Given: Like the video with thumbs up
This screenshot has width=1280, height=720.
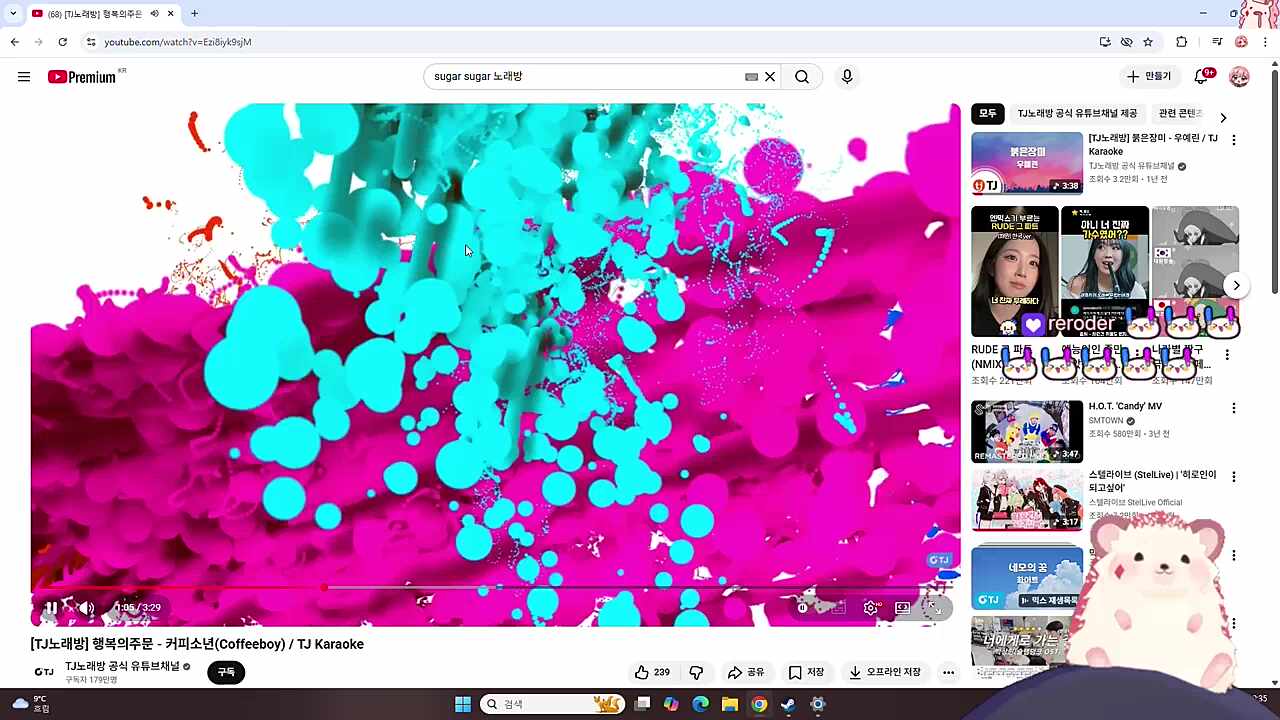Looking at the screenshot, I should click(652, 672).
